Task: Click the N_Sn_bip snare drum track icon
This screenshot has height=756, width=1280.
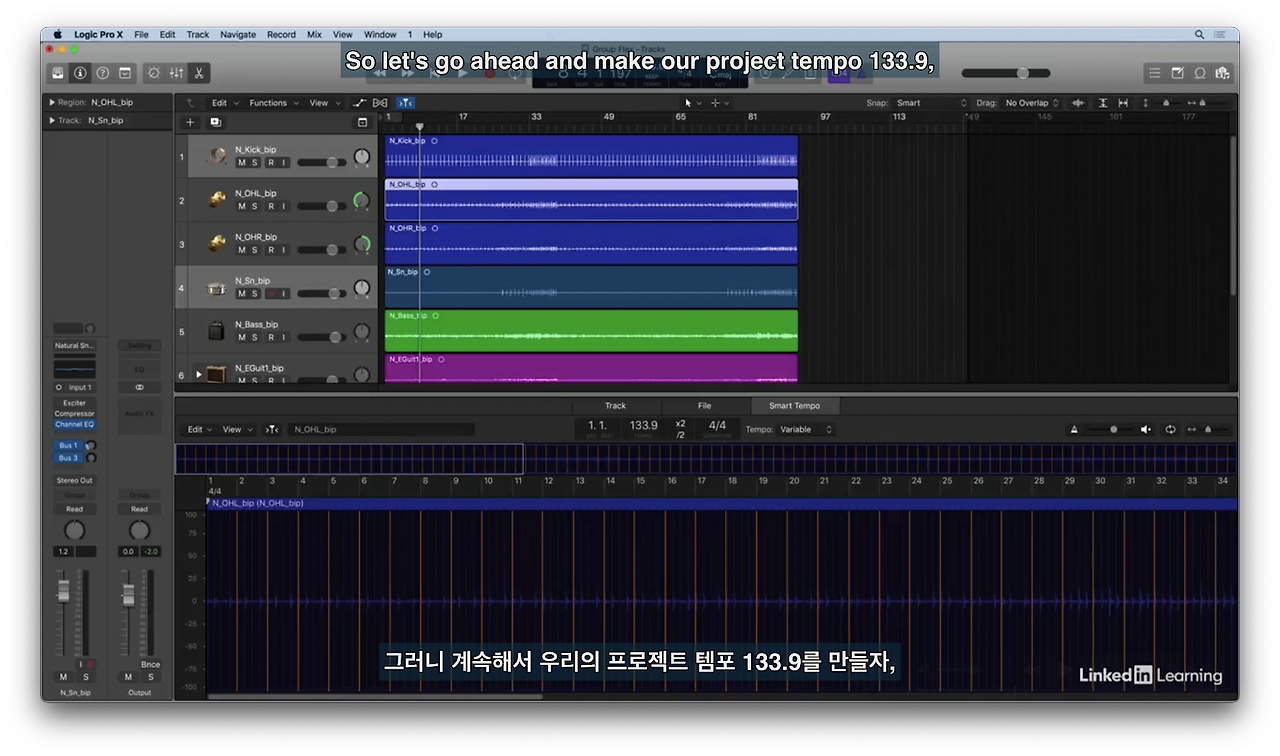Action: click(216, 288)
